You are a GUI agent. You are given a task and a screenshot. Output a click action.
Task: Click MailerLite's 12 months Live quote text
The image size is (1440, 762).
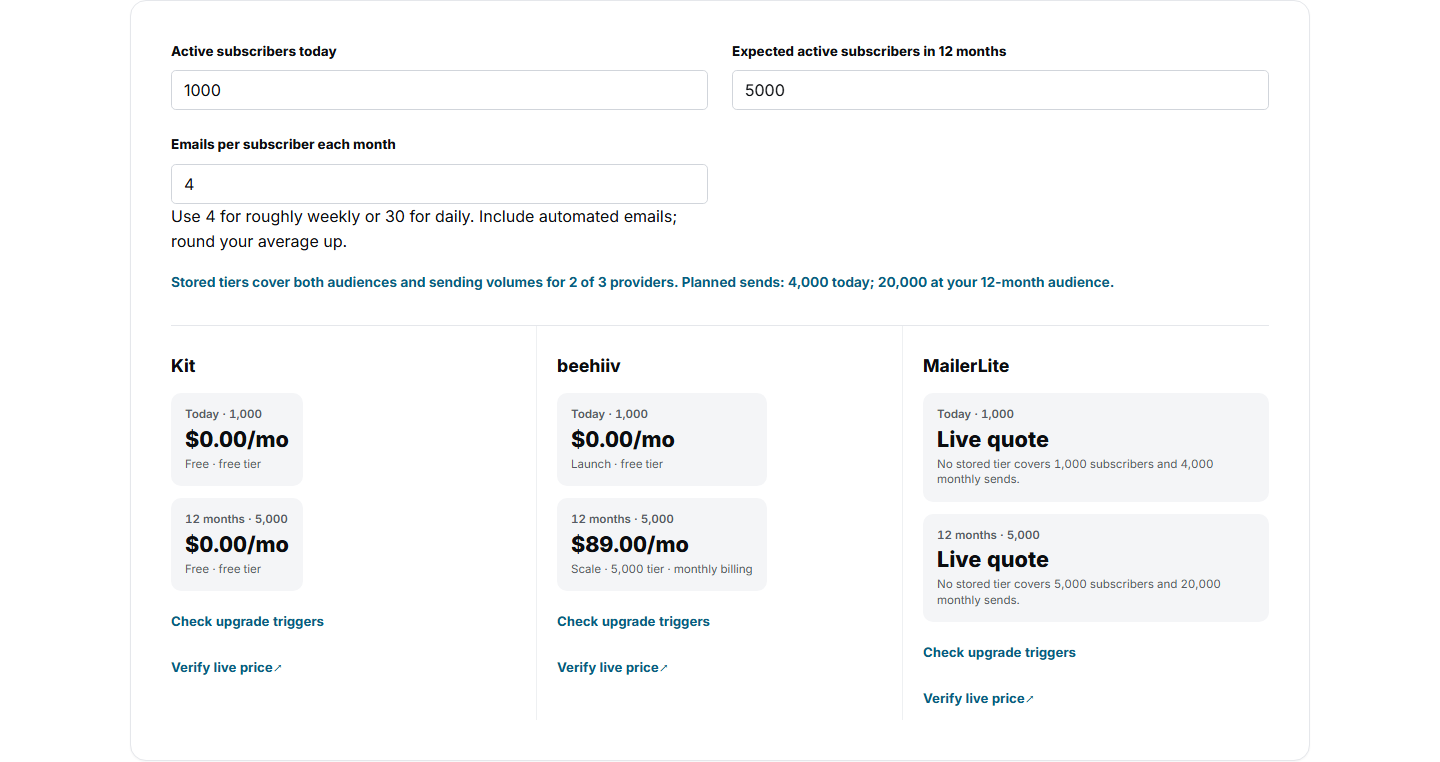coord(993,559)
